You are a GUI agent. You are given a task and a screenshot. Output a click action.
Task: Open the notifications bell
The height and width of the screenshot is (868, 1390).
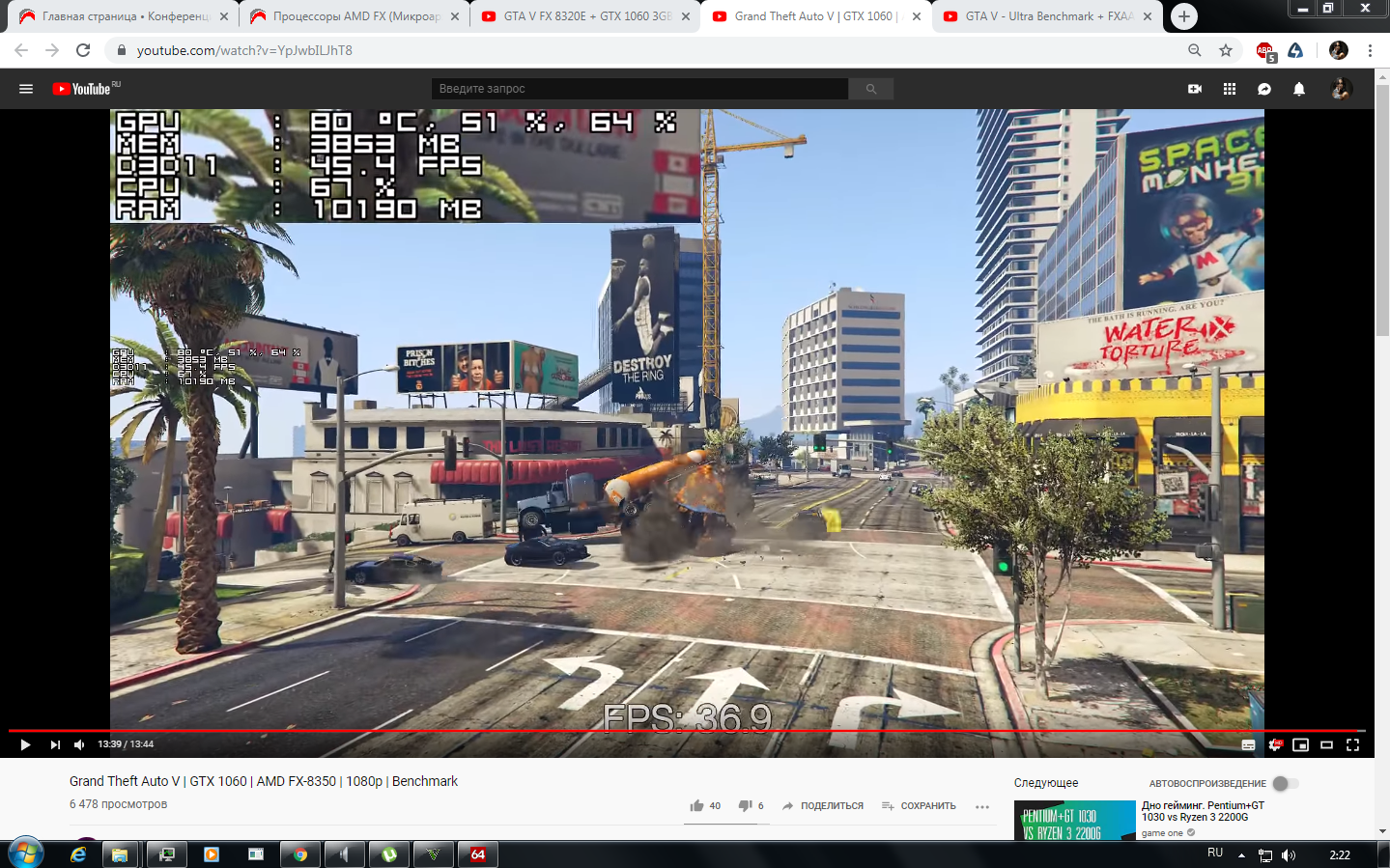[1299, 89]
